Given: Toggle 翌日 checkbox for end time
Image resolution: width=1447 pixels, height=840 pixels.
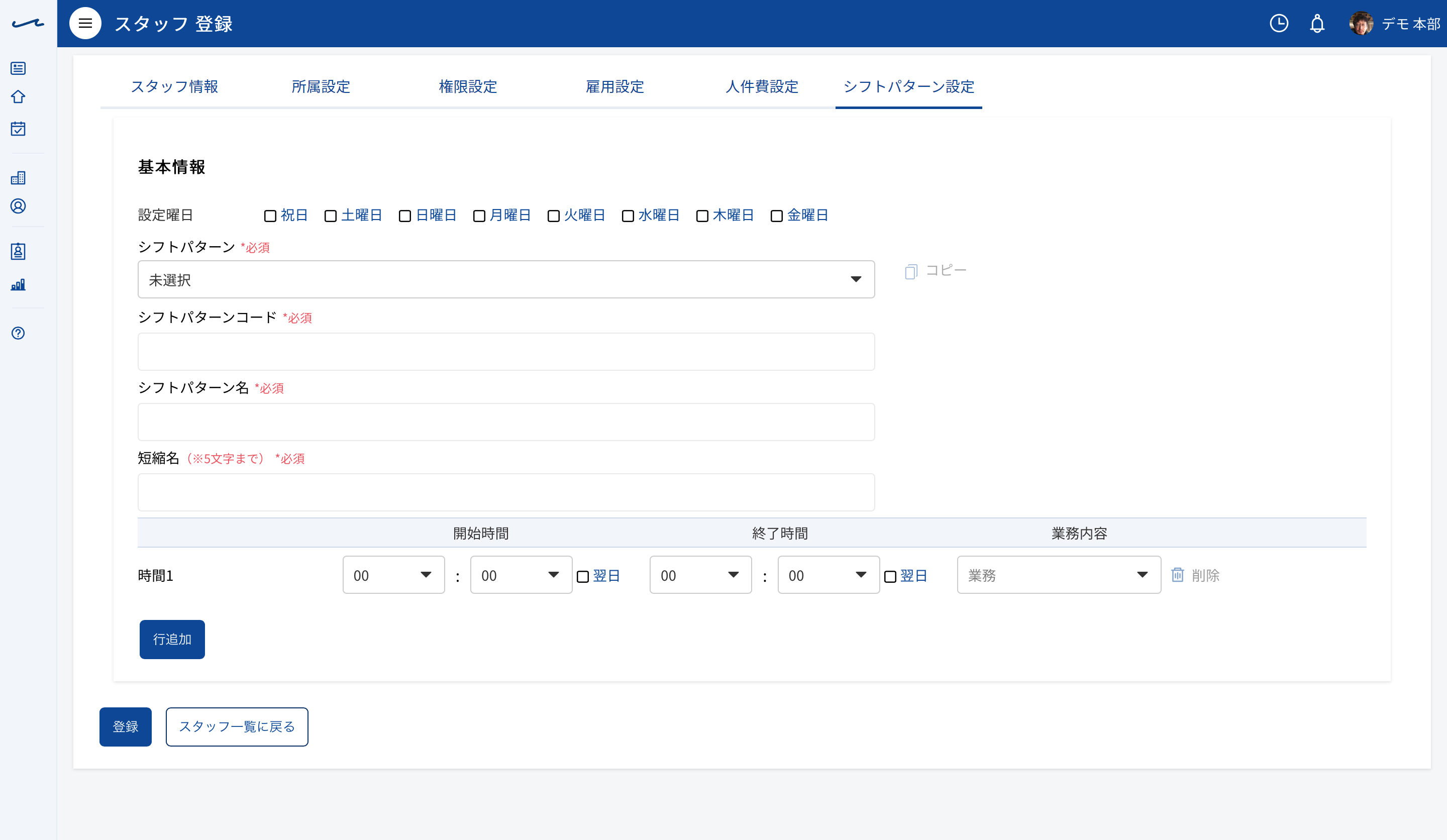Looking at the screenshot, I should pos(890,576).
